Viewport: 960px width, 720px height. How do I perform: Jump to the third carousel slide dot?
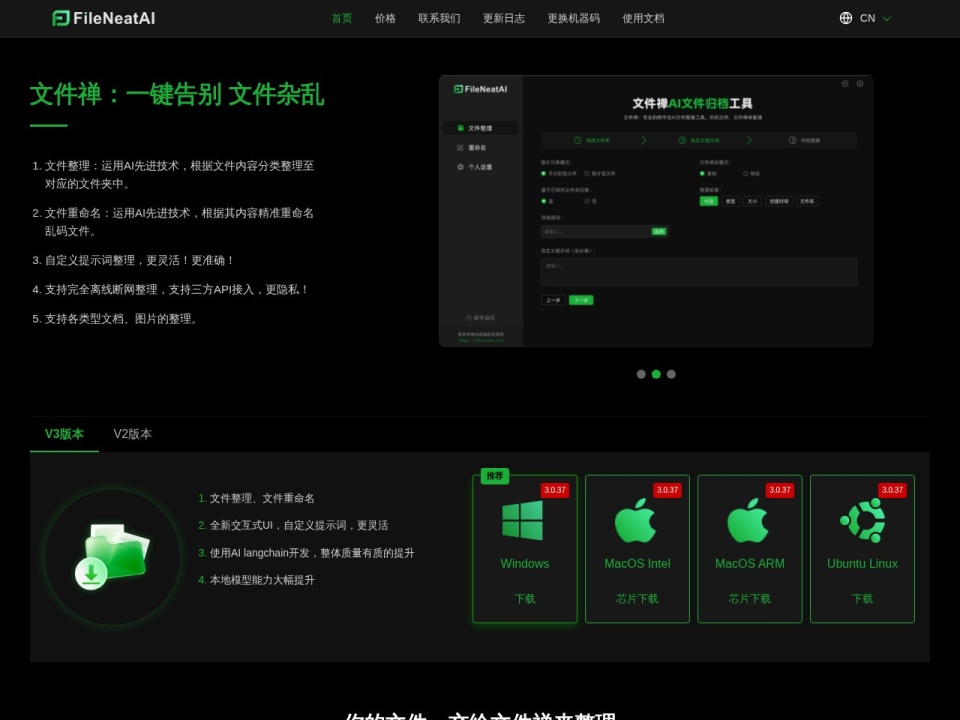671,374
